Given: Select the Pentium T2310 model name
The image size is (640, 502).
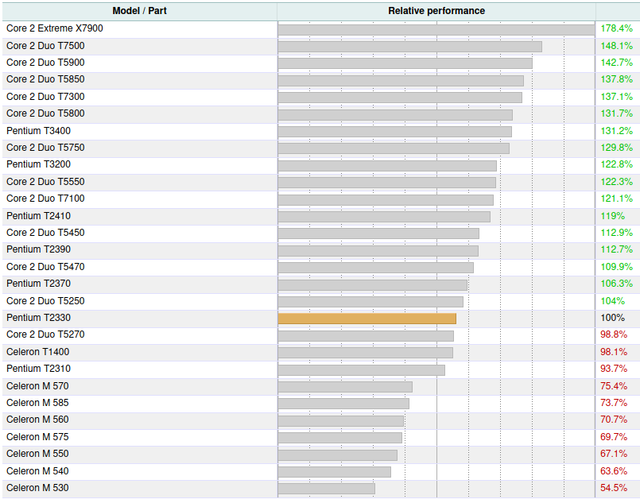Looking at the screenshot, I should tap(38, 368).
